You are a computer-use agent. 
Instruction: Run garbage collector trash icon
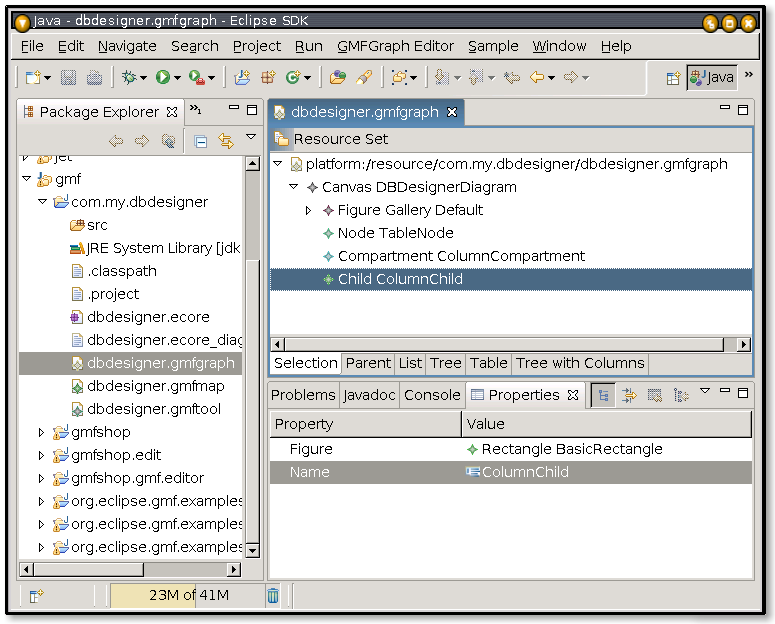[273, 596]
